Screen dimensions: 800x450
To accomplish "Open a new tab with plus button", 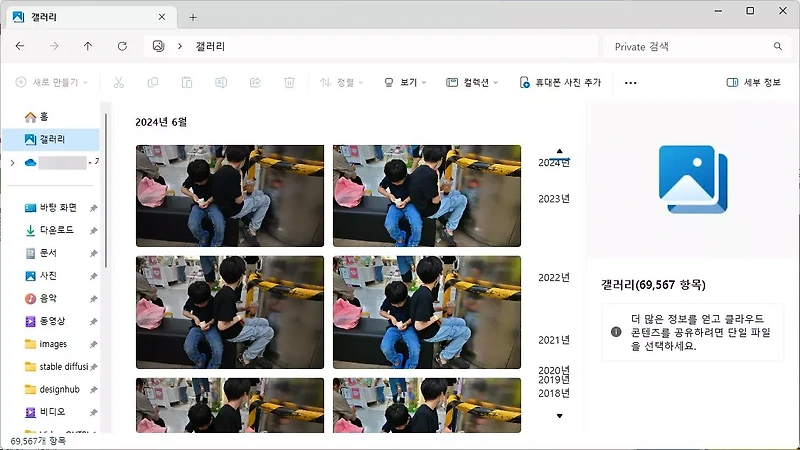I will coord(193,17).
